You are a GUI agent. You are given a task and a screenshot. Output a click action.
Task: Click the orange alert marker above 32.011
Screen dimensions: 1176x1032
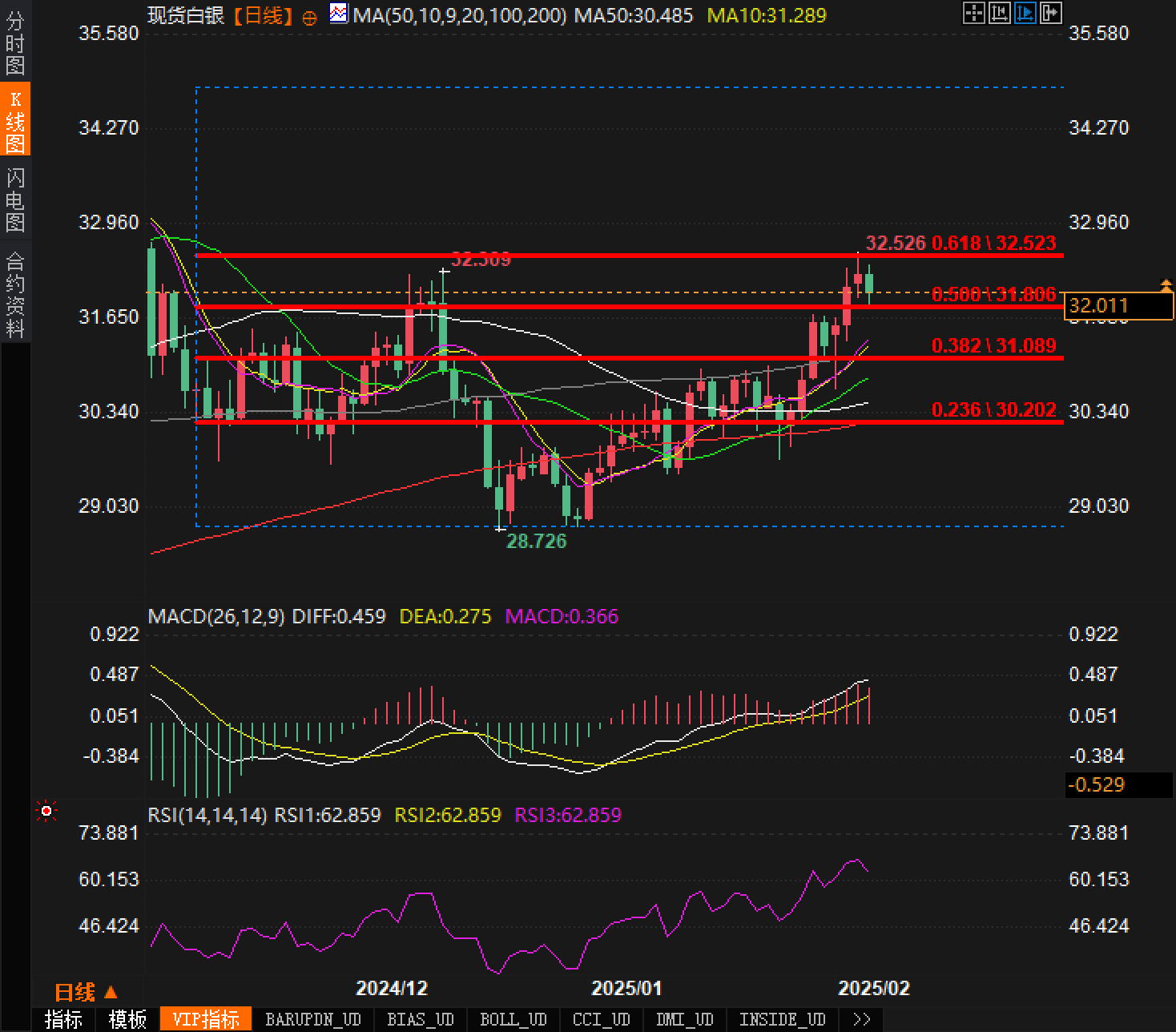click(x=1166, y=284)
